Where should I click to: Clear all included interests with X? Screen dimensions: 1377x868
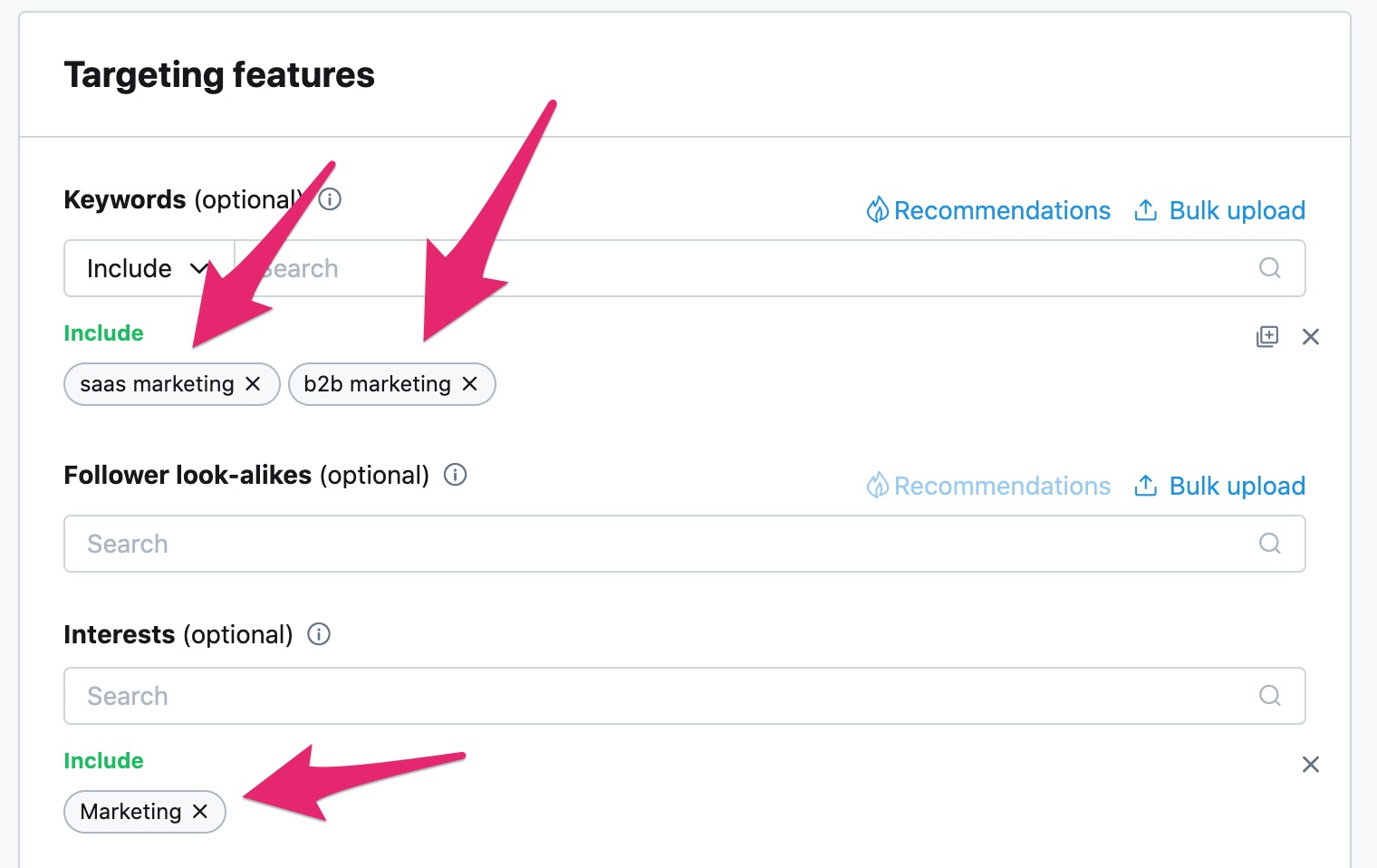[1311, 765]
